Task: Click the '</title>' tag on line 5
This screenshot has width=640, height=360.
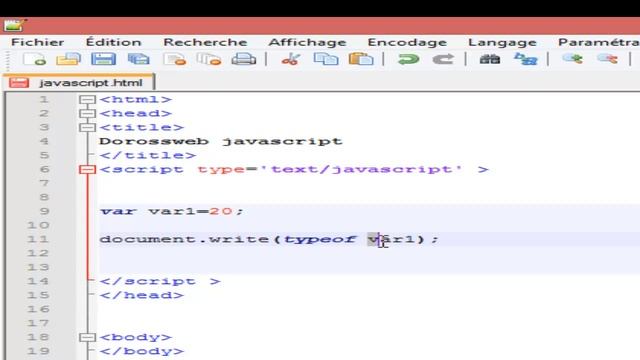Action: pyautogui.click(x=148, y=156)
